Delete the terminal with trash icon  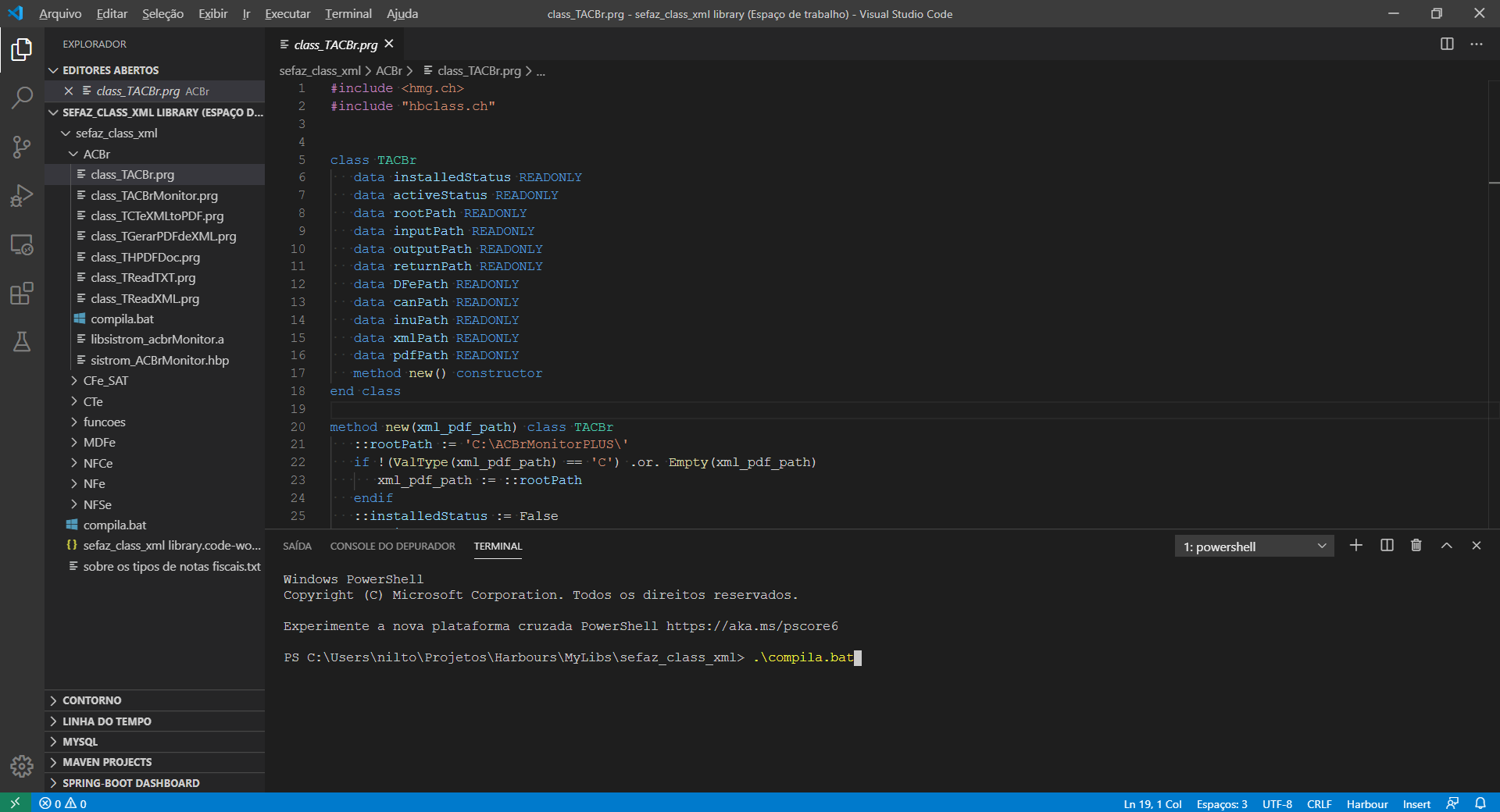[1416, 546]
